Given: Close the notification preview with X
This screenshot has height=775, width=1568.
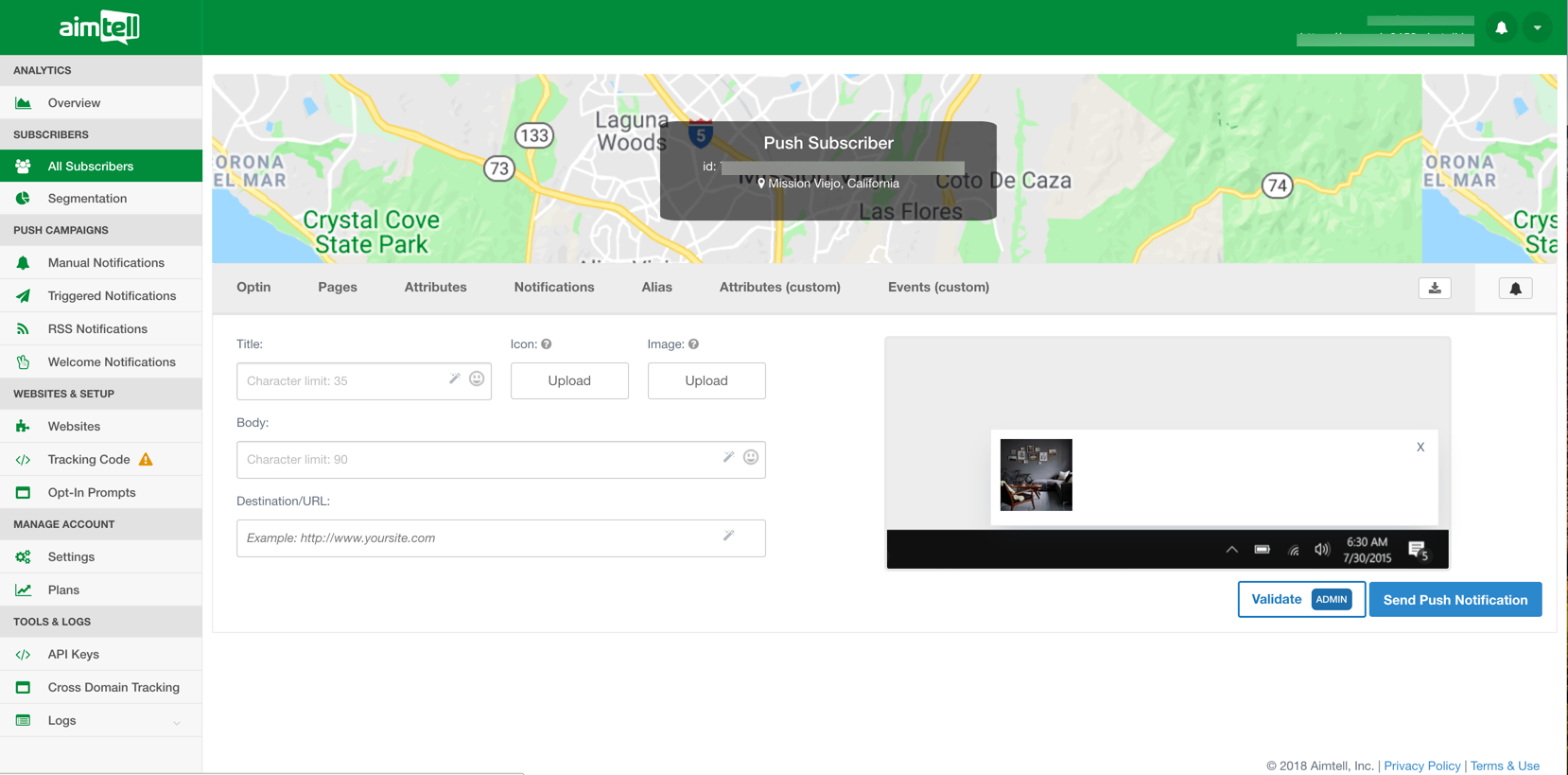Looking at the screenshot, I should pyautogui.click(x=1420, y=448).
